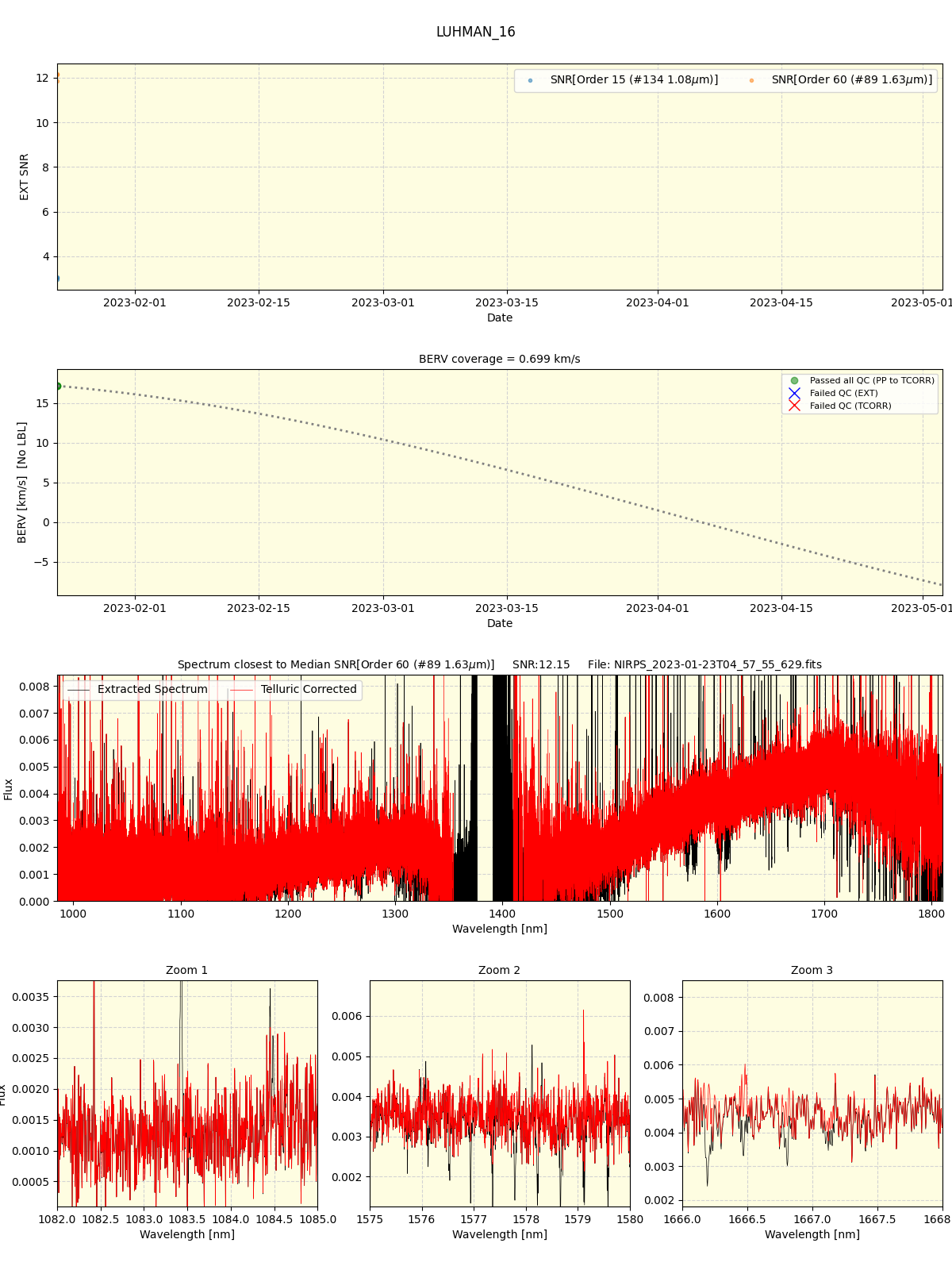Click the SNR:12.15 text in spectrum title

click(541, 664)
